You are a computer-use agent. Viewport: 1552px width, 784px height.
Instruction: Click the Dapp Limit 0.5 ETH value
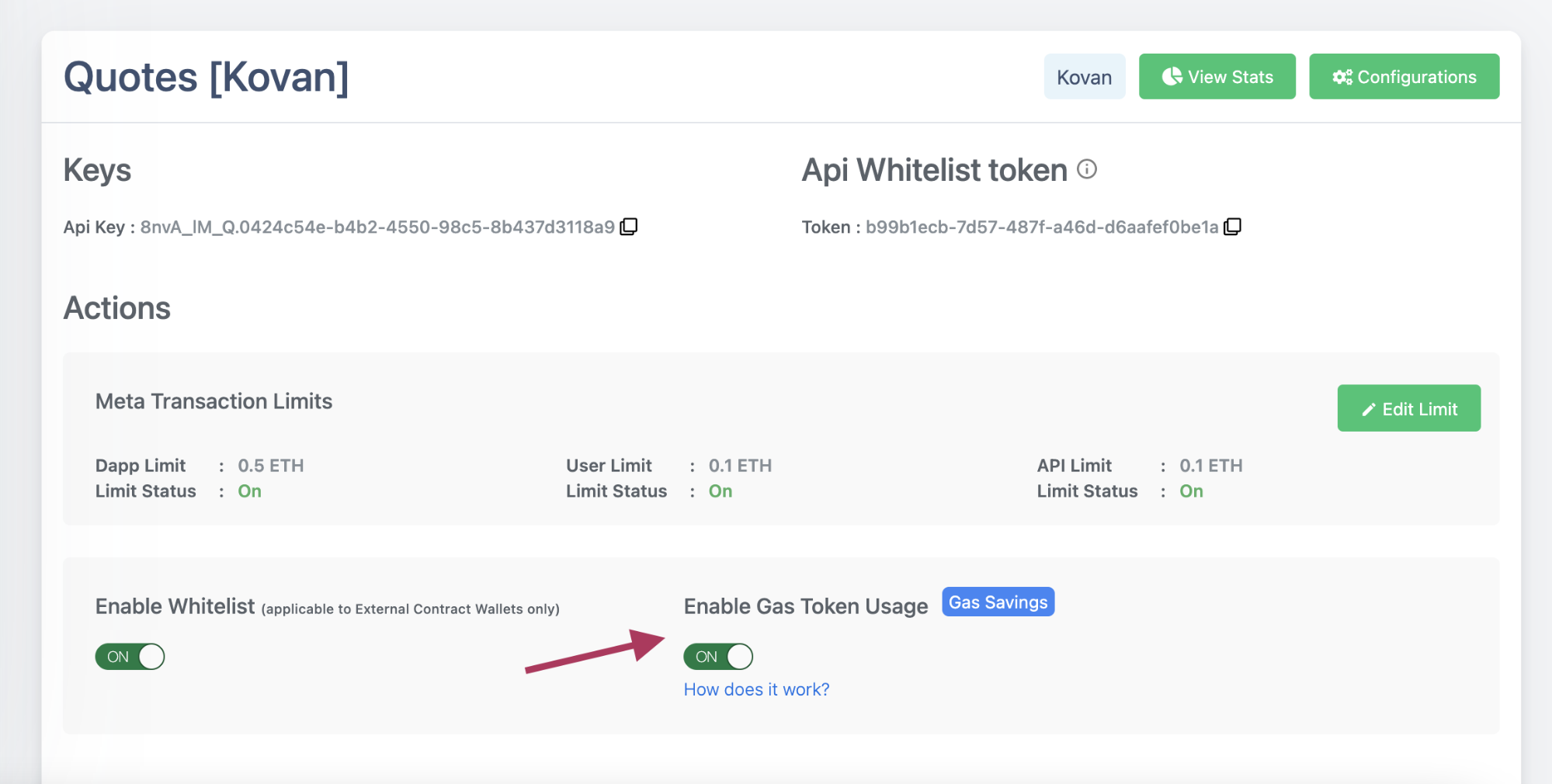[270, 466]
